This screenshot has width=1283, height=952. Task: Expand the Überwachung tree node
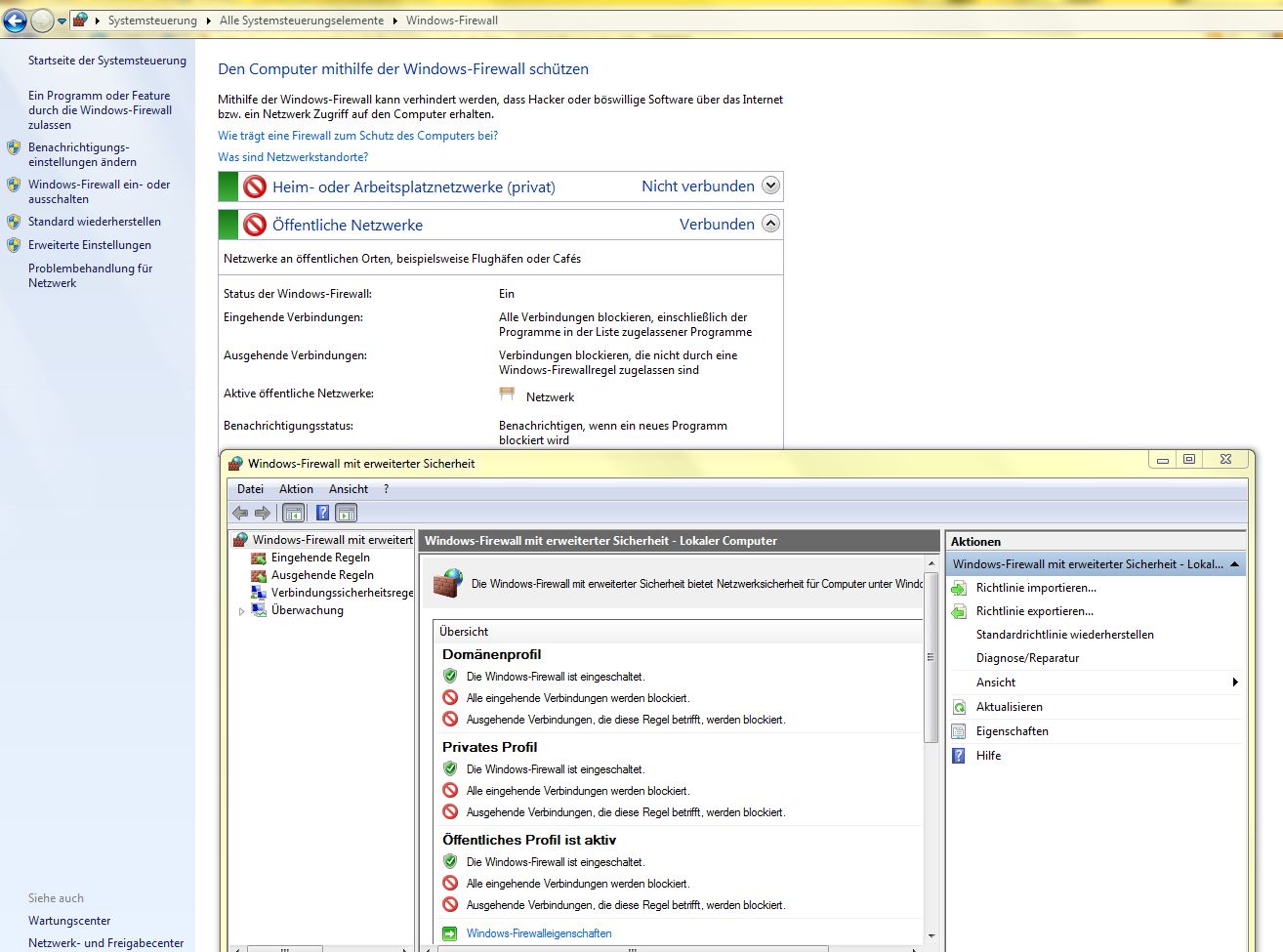click(241, 611)
